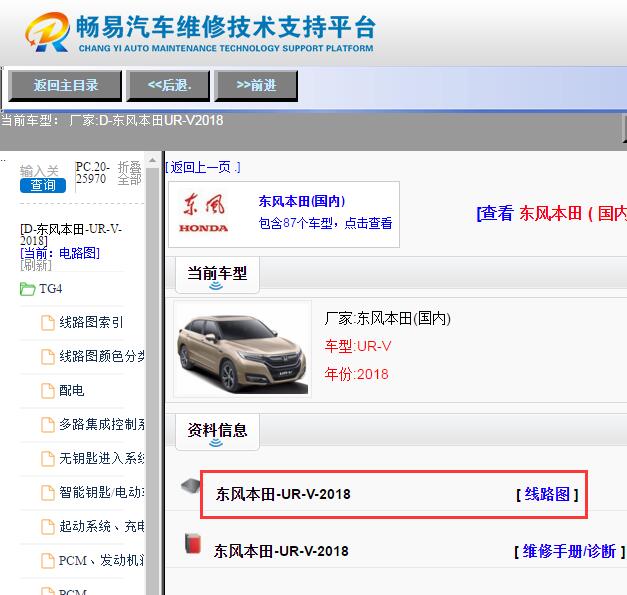Select 厂家:东风本田(国内) text

[x=387, y=318]
